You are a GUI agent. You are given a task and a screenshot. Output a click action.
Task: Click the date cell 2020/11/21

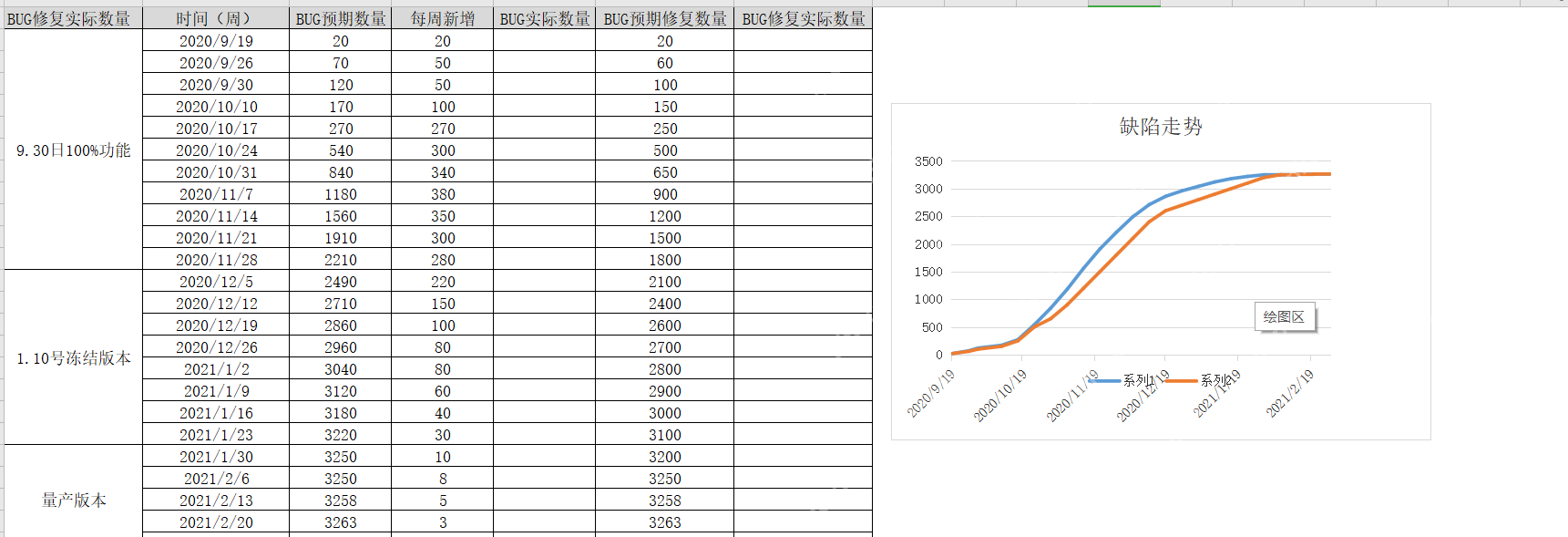pyautogui.click(x=216, y=238)
